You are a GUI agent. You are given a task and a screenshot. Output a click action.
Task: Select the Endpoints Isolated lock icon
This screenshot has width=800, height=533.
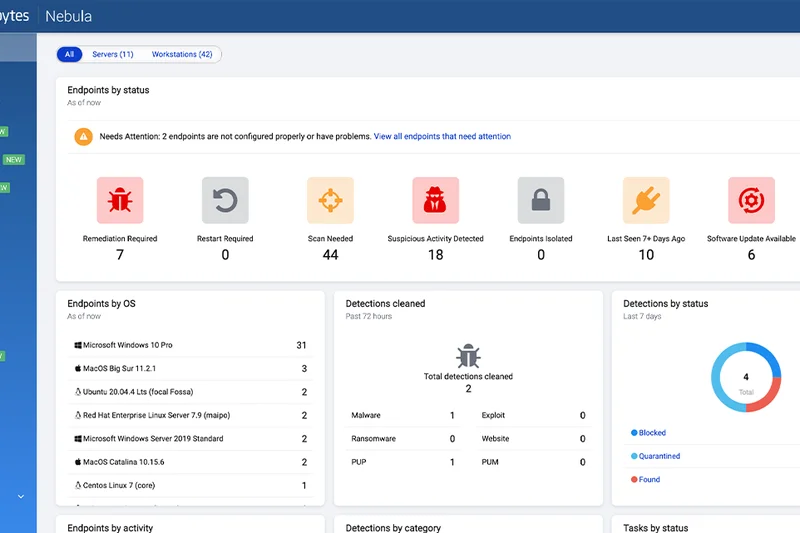541,200
